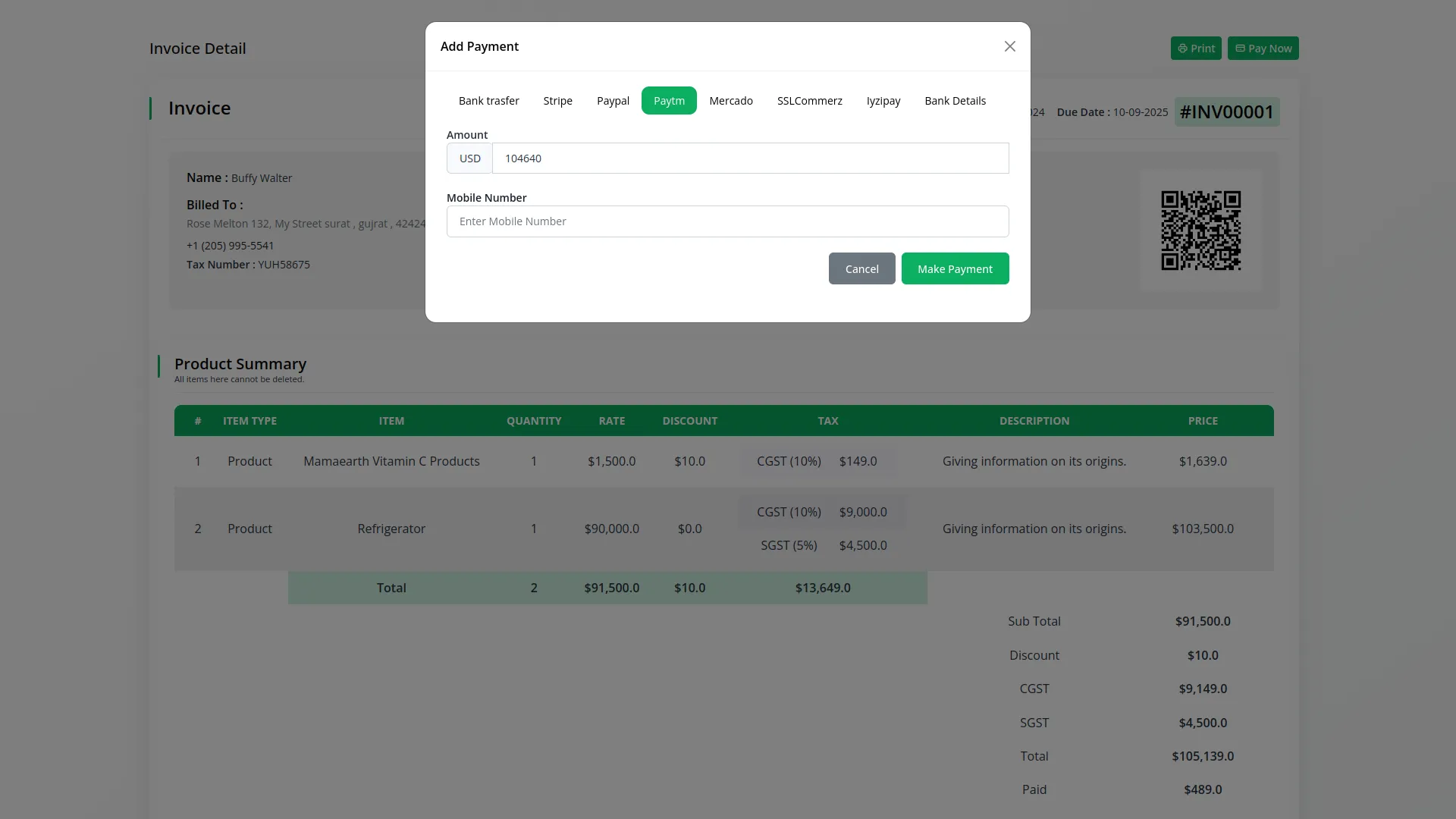Click the Make Payment button
Viewport: 1456px width, 819px height.
[955, 269]
